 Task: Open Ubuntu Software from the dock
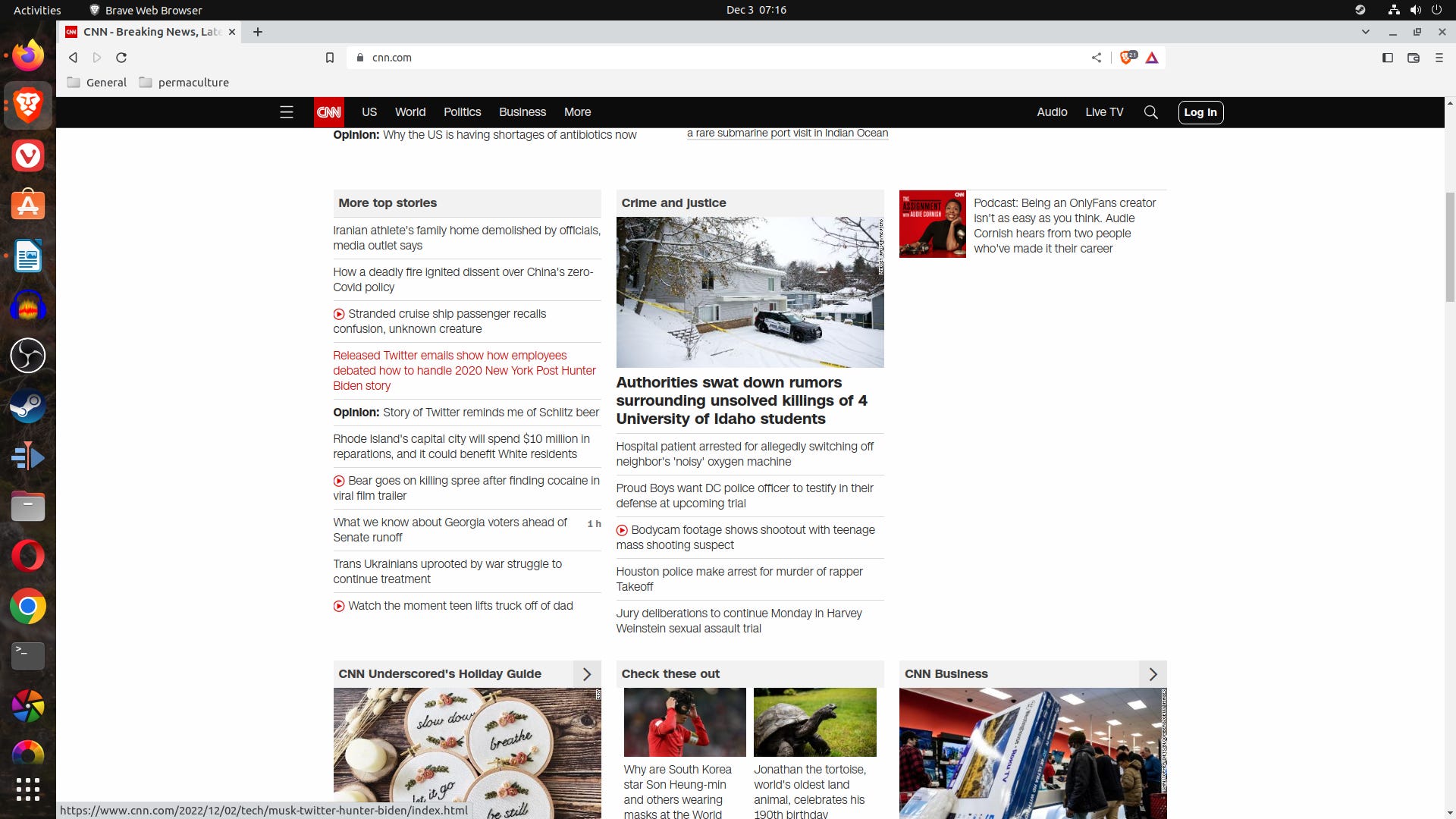[x=28, y=206]
